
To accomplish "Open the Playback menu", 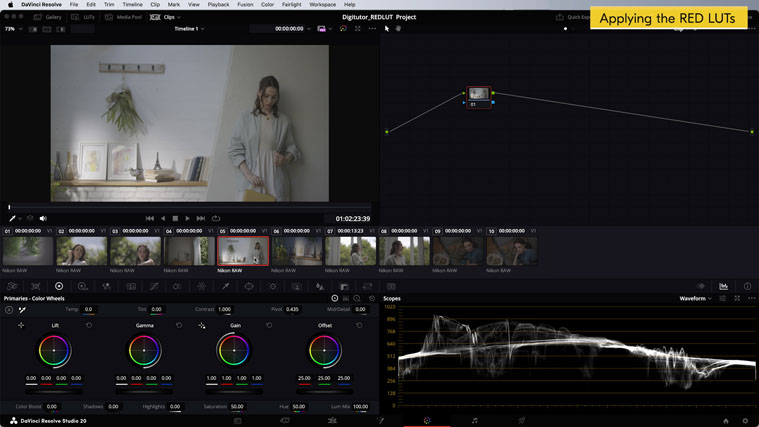I will click(218, 5).
